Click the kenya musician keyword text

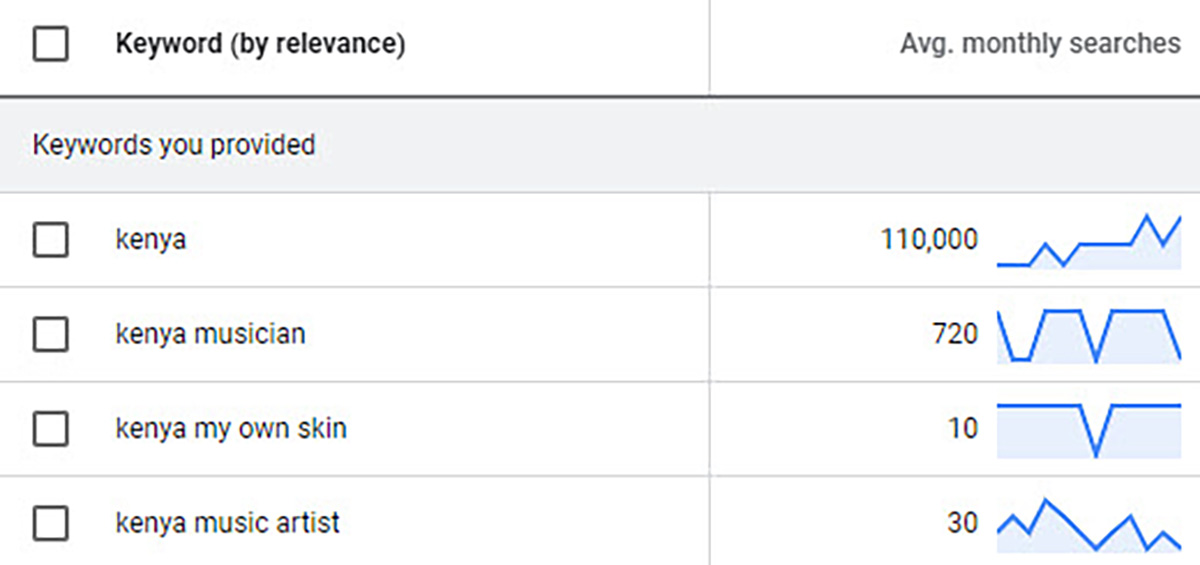(x=210, y=334)
